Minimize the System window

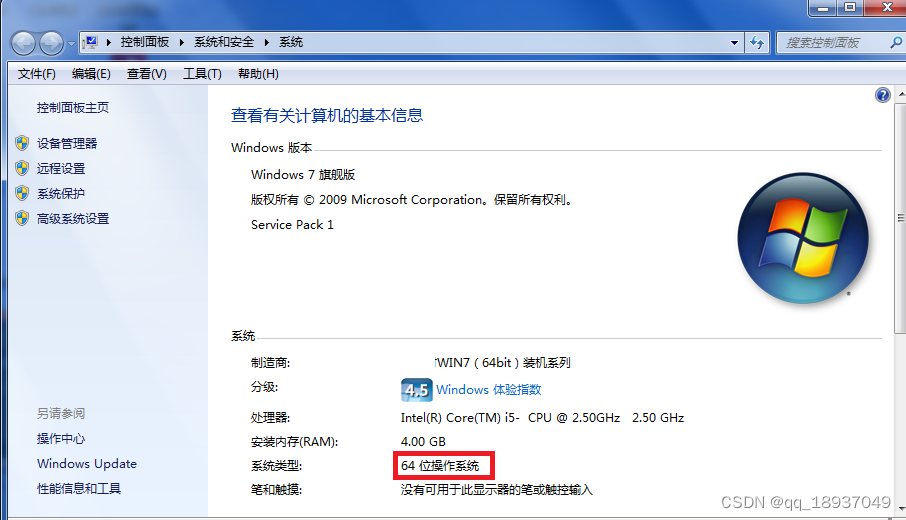[823, 8]
